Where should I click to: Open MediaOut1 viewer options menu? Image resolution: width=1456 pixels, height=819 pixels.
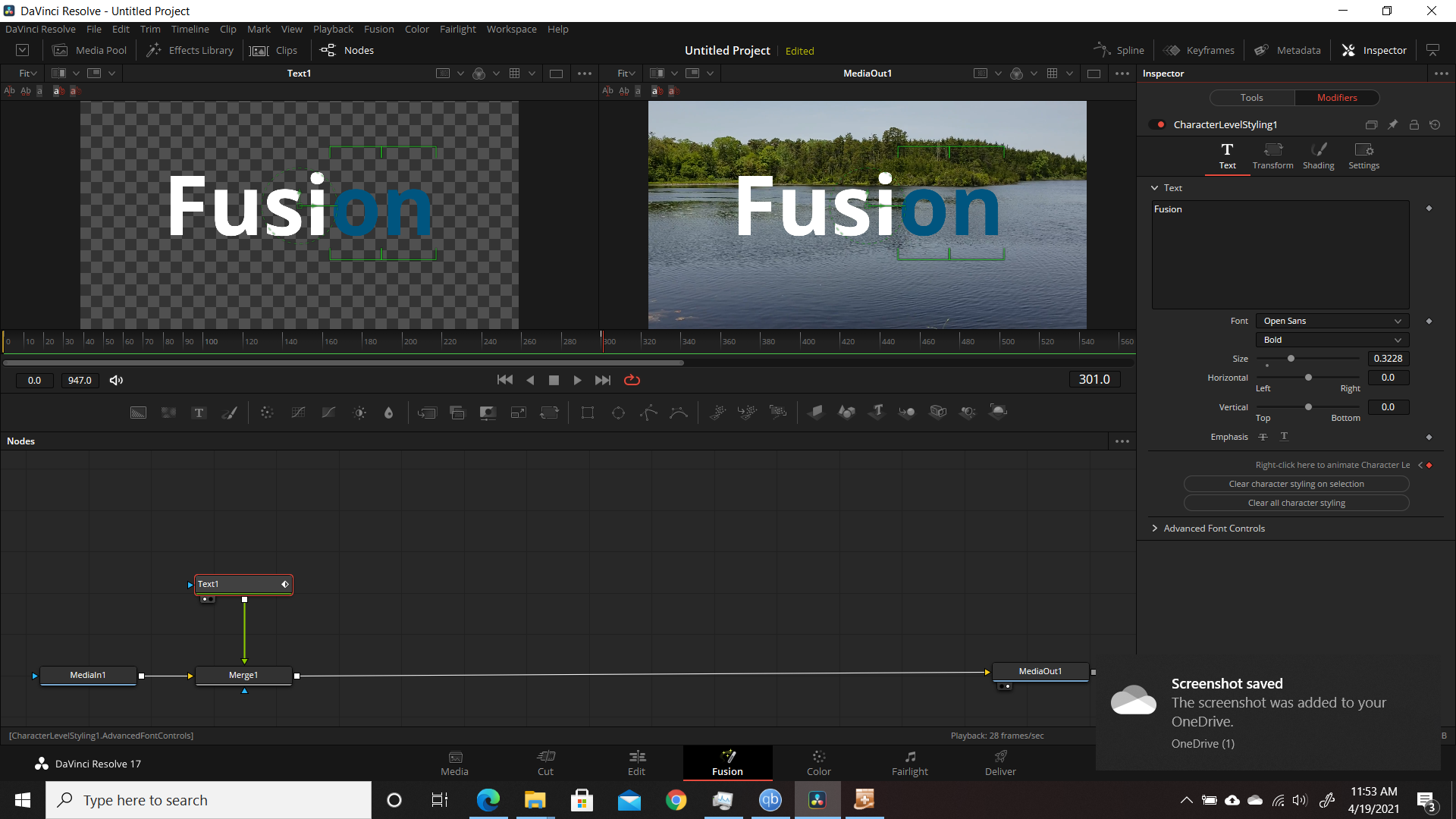[1122, 74]
